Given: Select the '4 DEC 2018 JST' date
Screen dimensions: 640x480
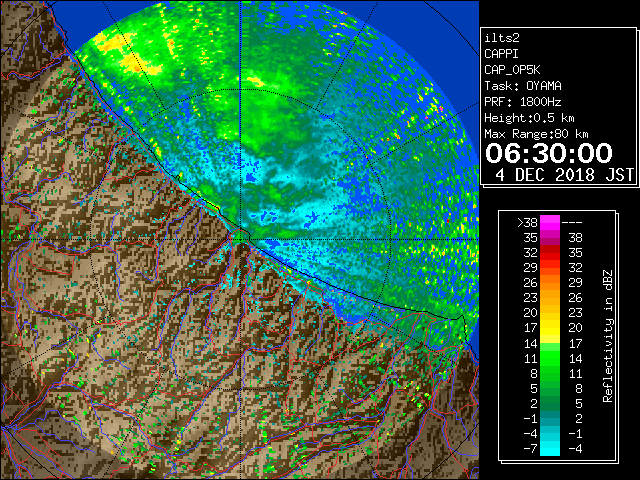Looking at the screenshot, I should coord(564,175).
